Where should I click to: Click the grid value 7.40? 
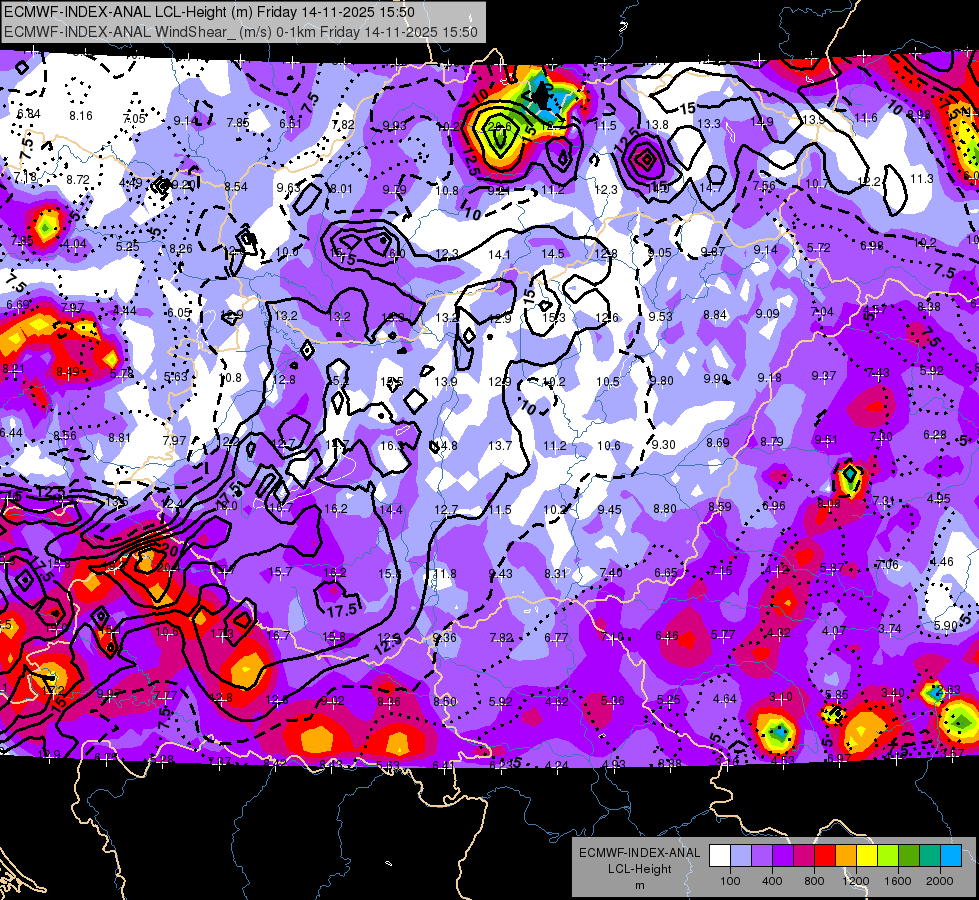pyautogui.click(x=611, y=573)
